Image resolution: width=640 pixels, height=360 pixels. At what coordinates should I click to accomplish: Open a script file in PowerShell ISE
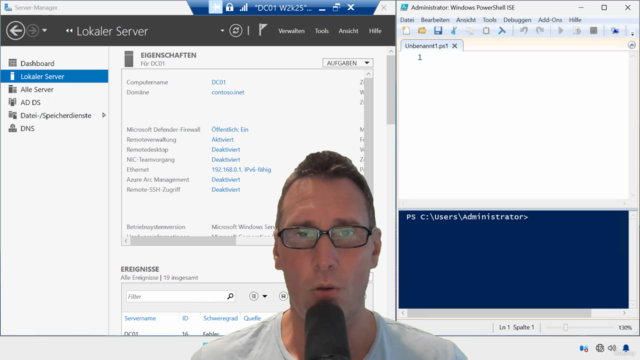tap(422, 31)
